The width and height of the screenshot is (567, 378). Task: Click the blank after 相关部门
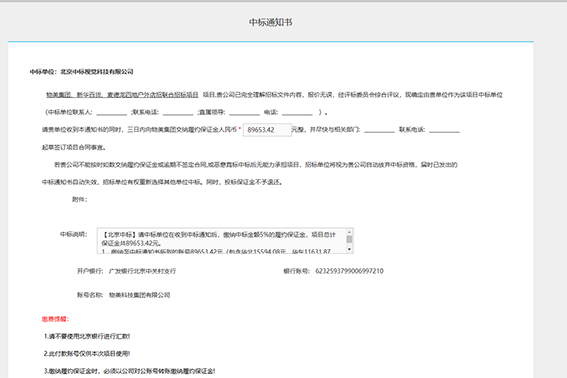pyautogui.click(x=379, y=130)
